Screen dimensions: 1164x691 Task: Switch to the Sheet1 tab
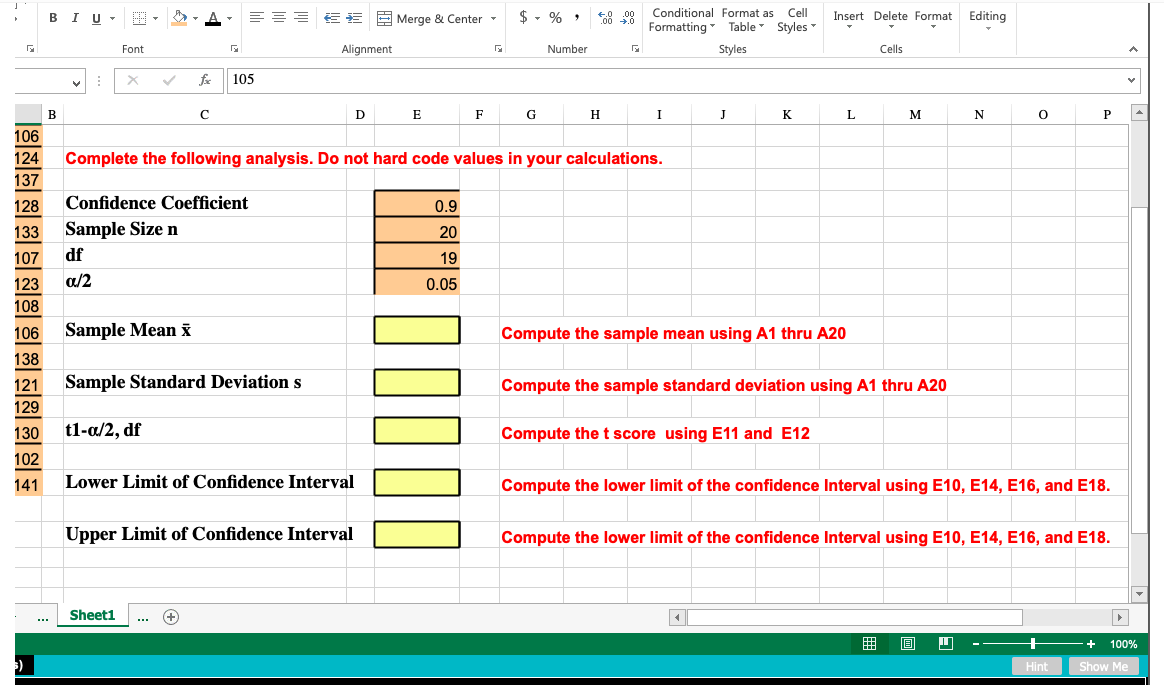click(92, 615)
